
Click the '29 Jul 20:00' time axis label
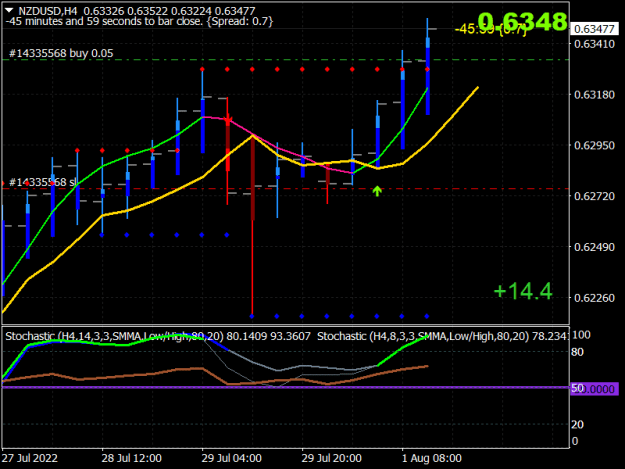332,458
